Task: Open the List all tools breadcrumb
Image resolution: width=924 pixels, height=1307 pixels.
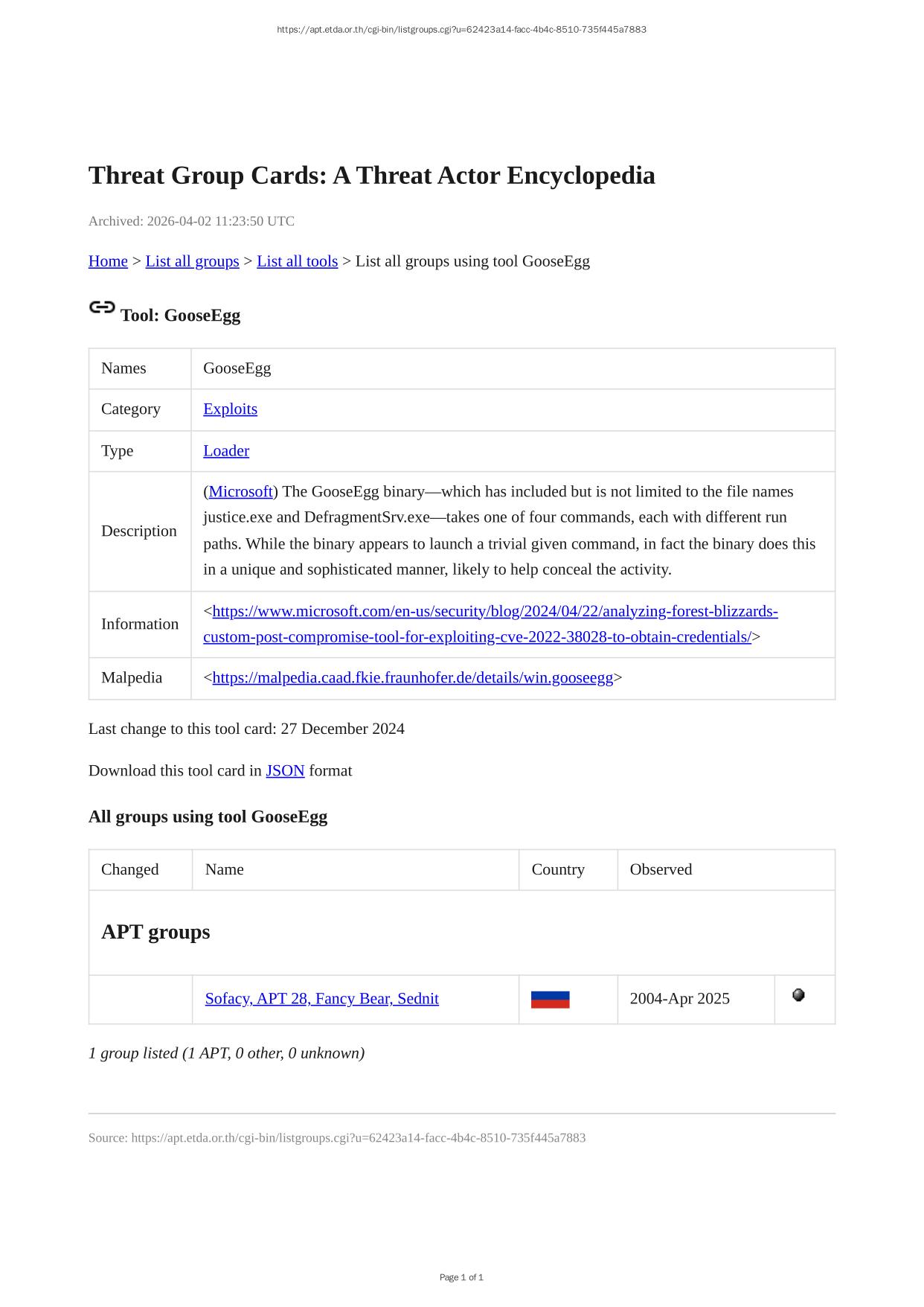Action: point(297,261)
